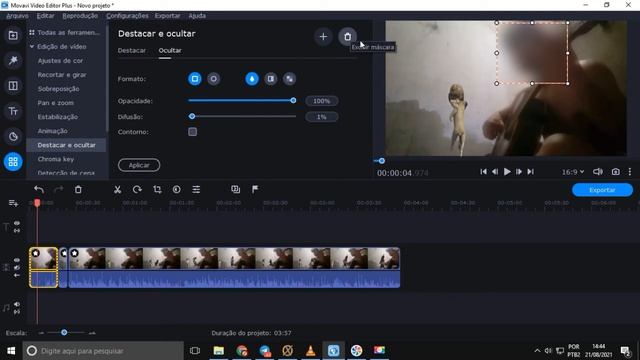Click the Opacidade slider handle
The image size is (640, 360).
point(293,100)
